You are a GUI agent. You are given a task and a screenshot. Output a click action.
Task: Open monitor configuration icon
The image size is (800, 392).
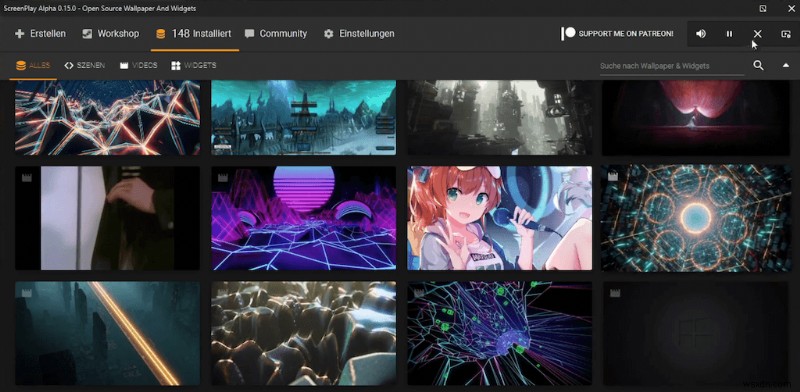786,34
